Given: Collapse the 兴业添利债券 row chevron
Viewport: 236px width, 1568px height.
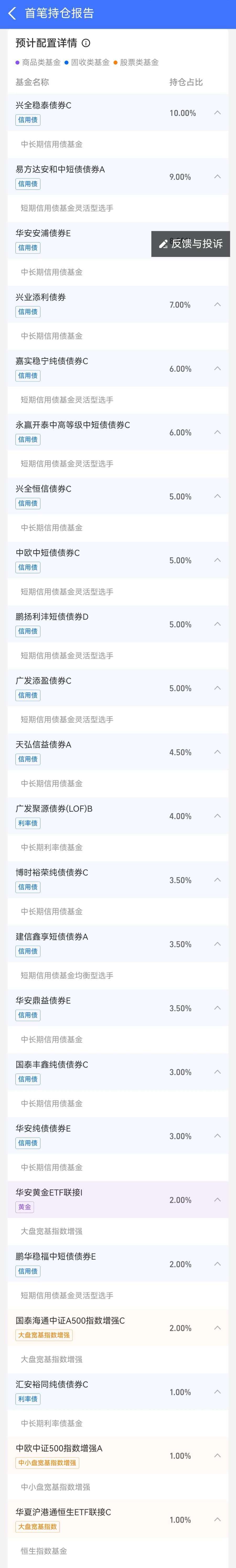Looking at the screenshot, I should pos(217,304).
